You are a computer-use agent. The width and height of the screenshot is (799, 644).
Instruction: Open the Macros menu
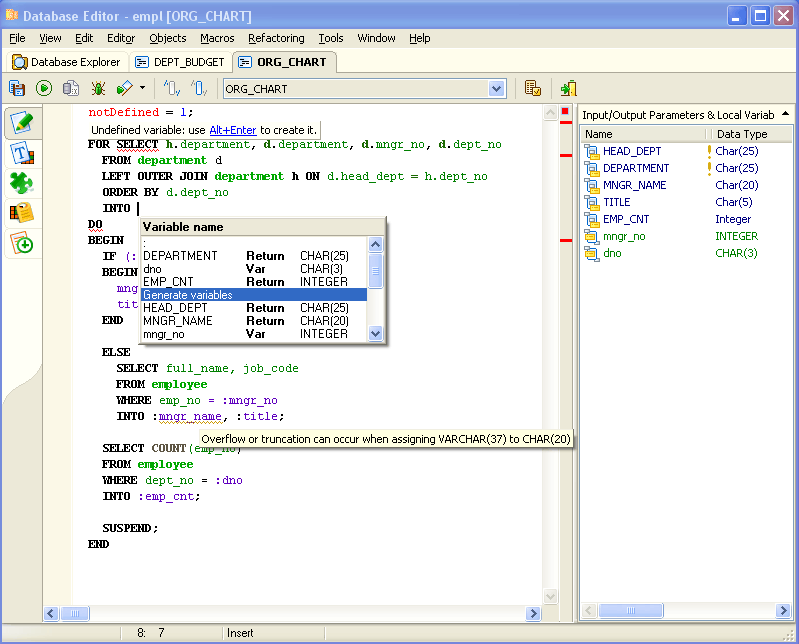[x=217, y=38]
